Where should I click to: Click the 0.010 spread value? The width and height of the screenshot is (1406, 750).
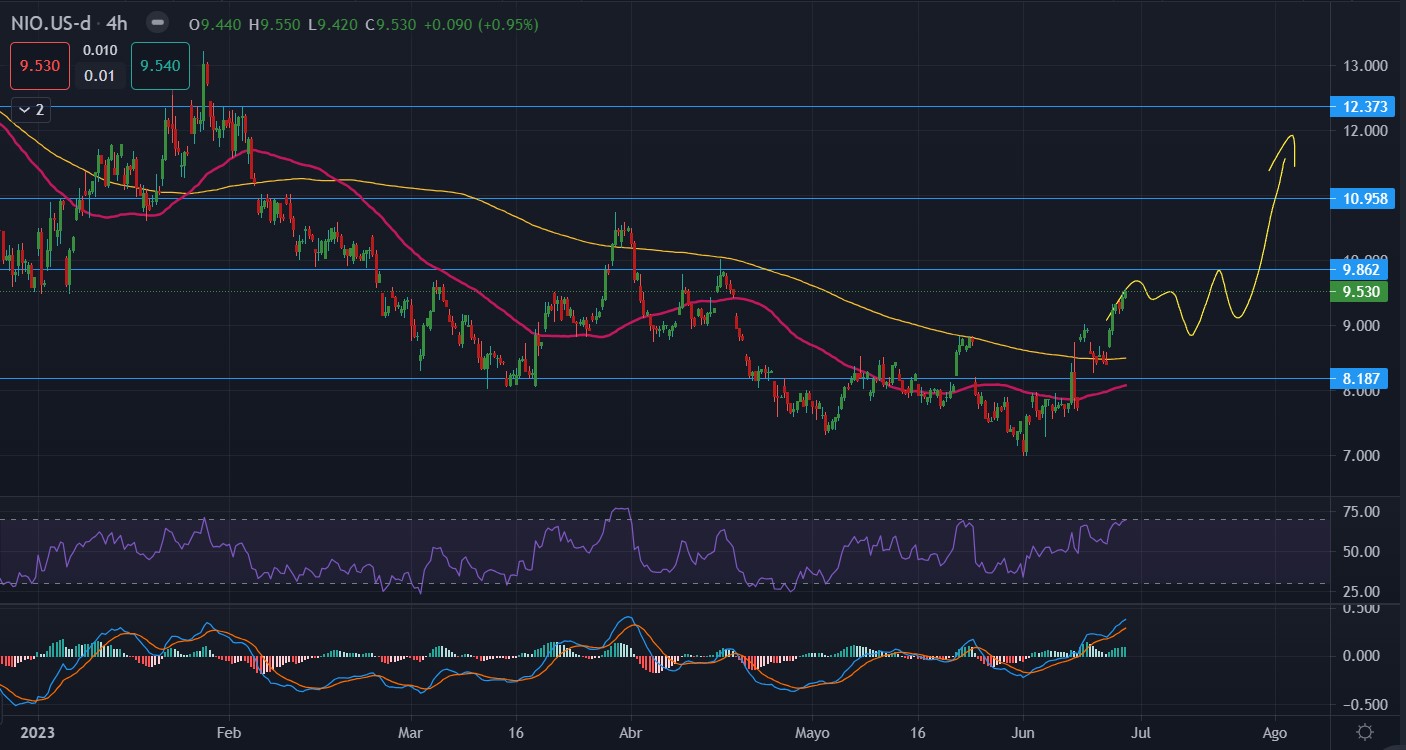point(100,50)
